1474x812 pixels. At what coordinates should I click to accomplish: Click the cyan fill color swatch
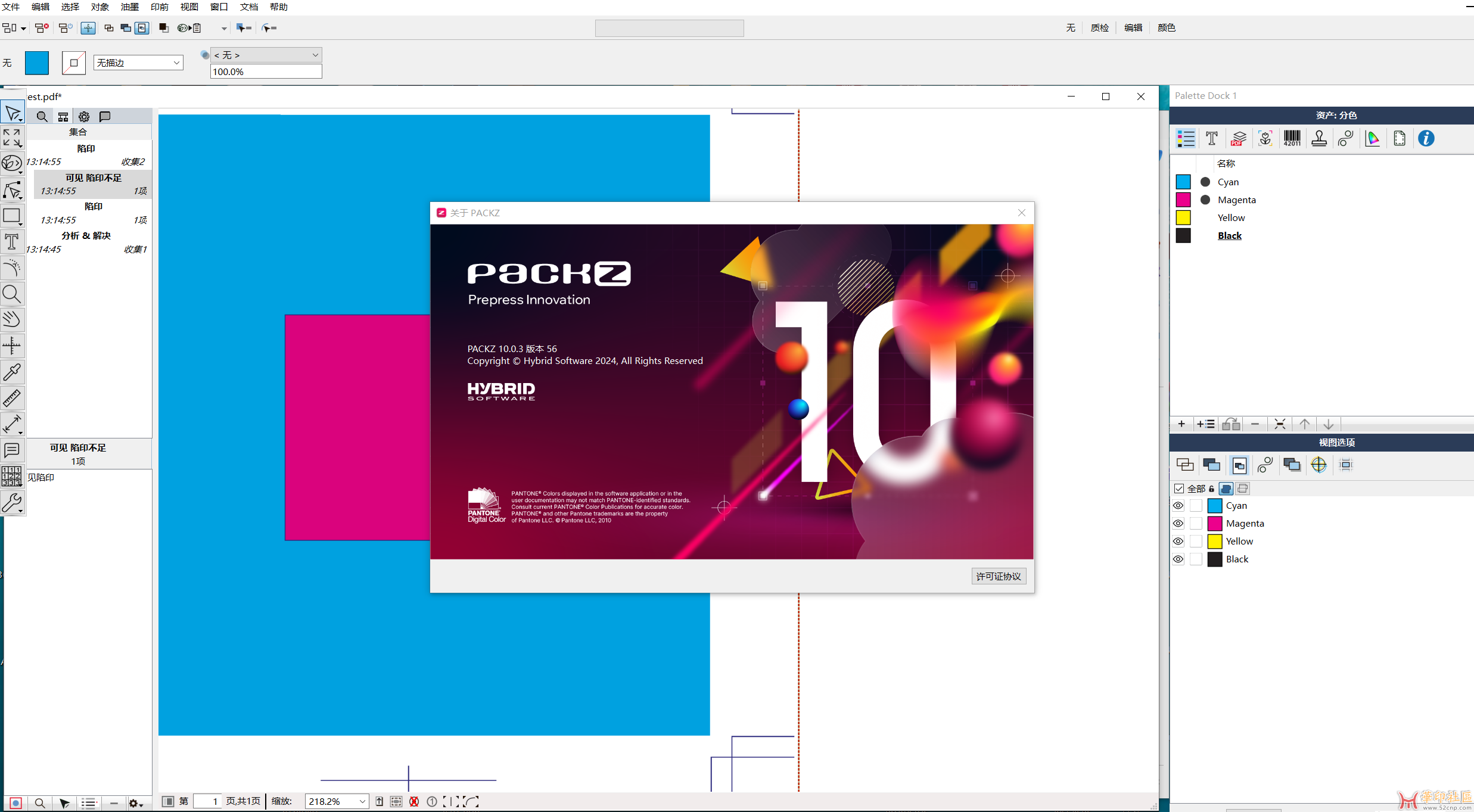point(36,63)
